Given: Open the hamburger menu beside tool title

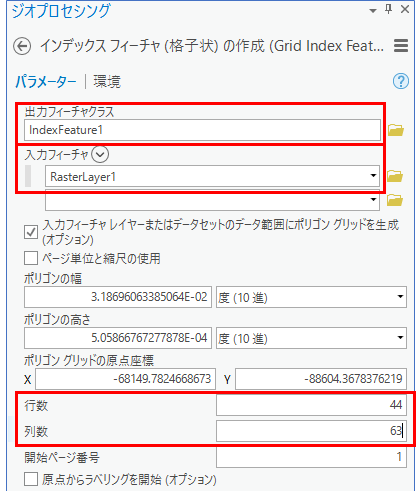Looking at the screenshot, I should tap(401, 46).
